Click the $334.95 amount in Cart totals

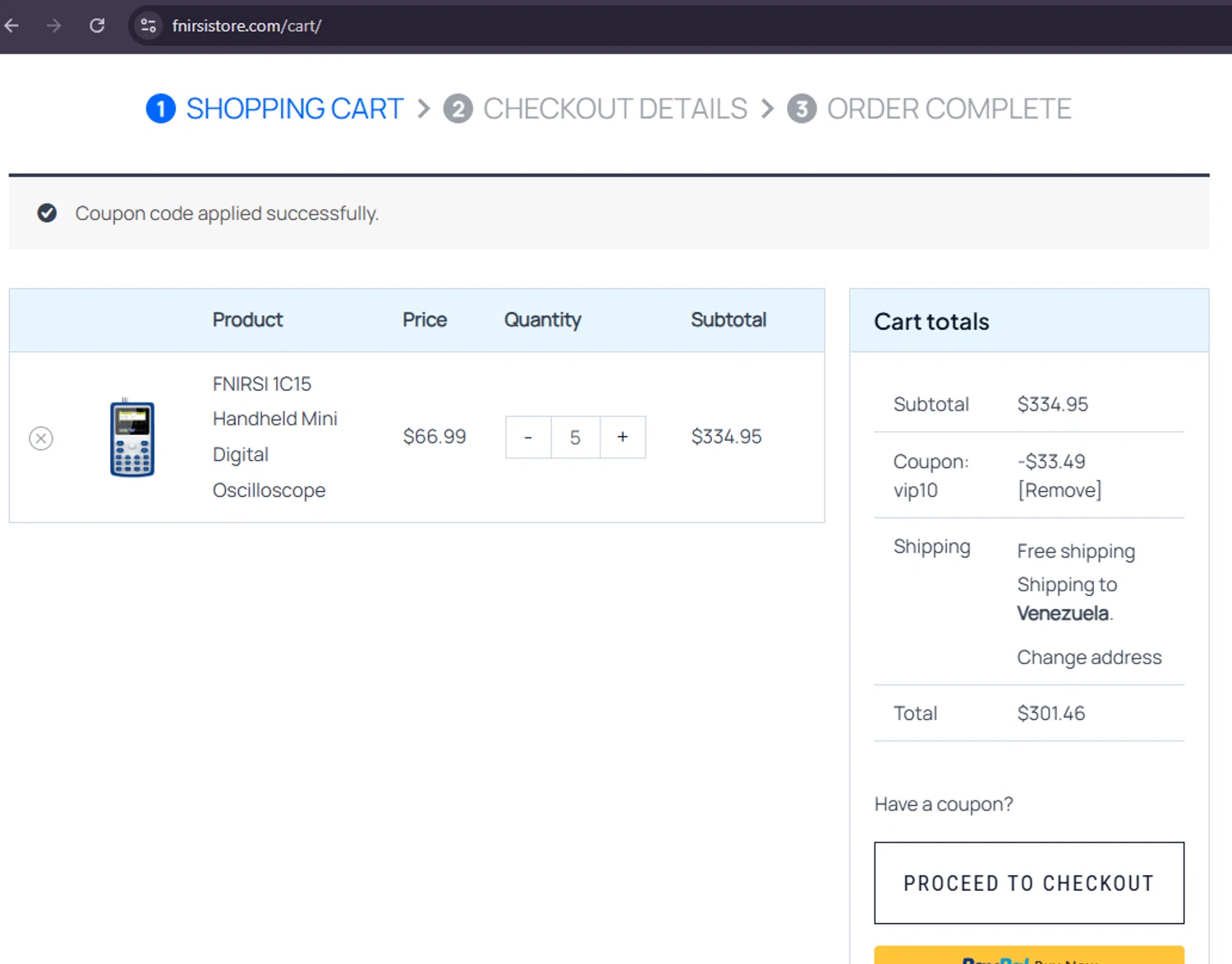(1052, 404)
